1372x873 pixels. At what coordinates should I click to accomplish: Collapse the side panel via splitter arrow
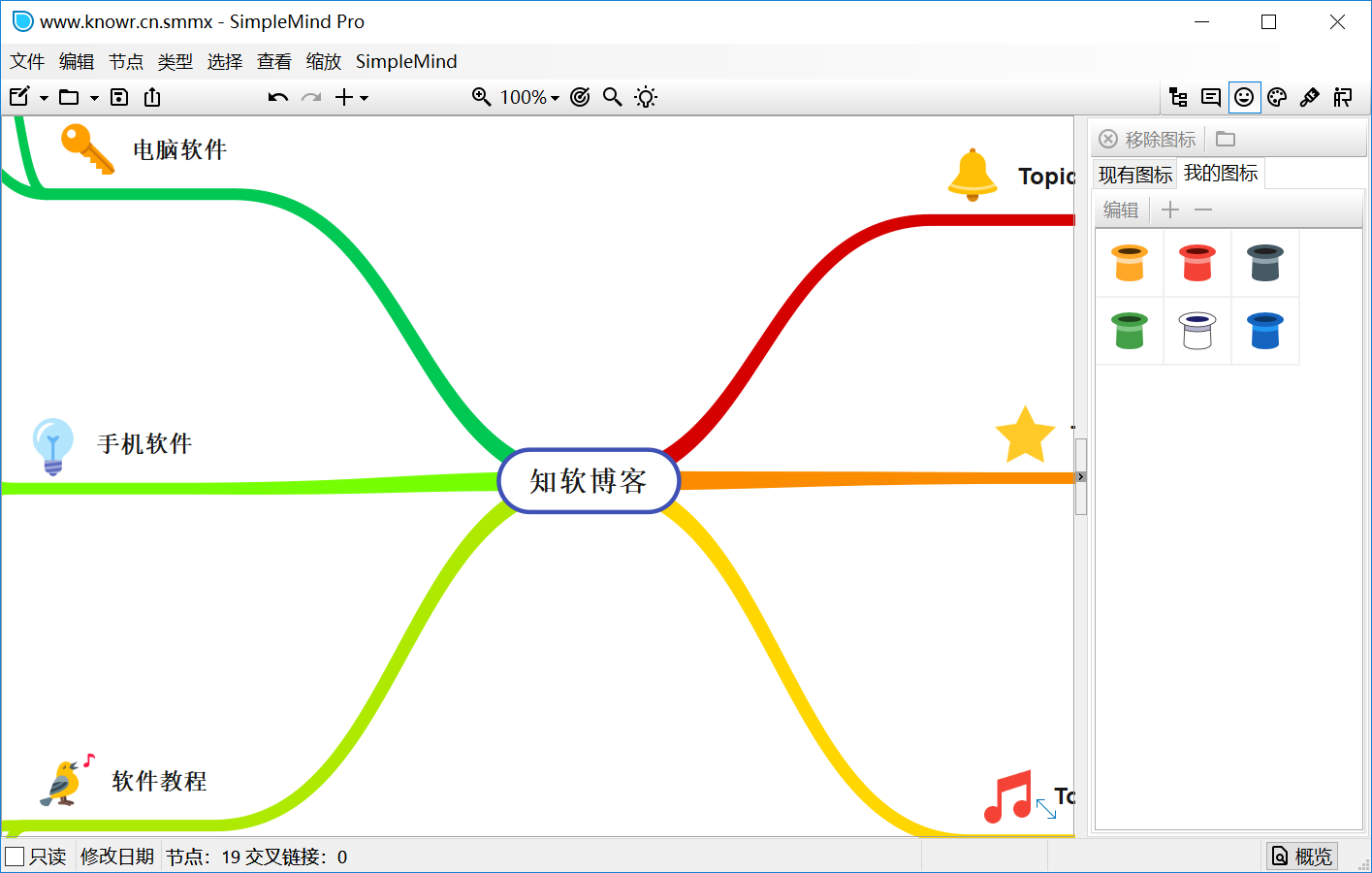(1080, 476)
